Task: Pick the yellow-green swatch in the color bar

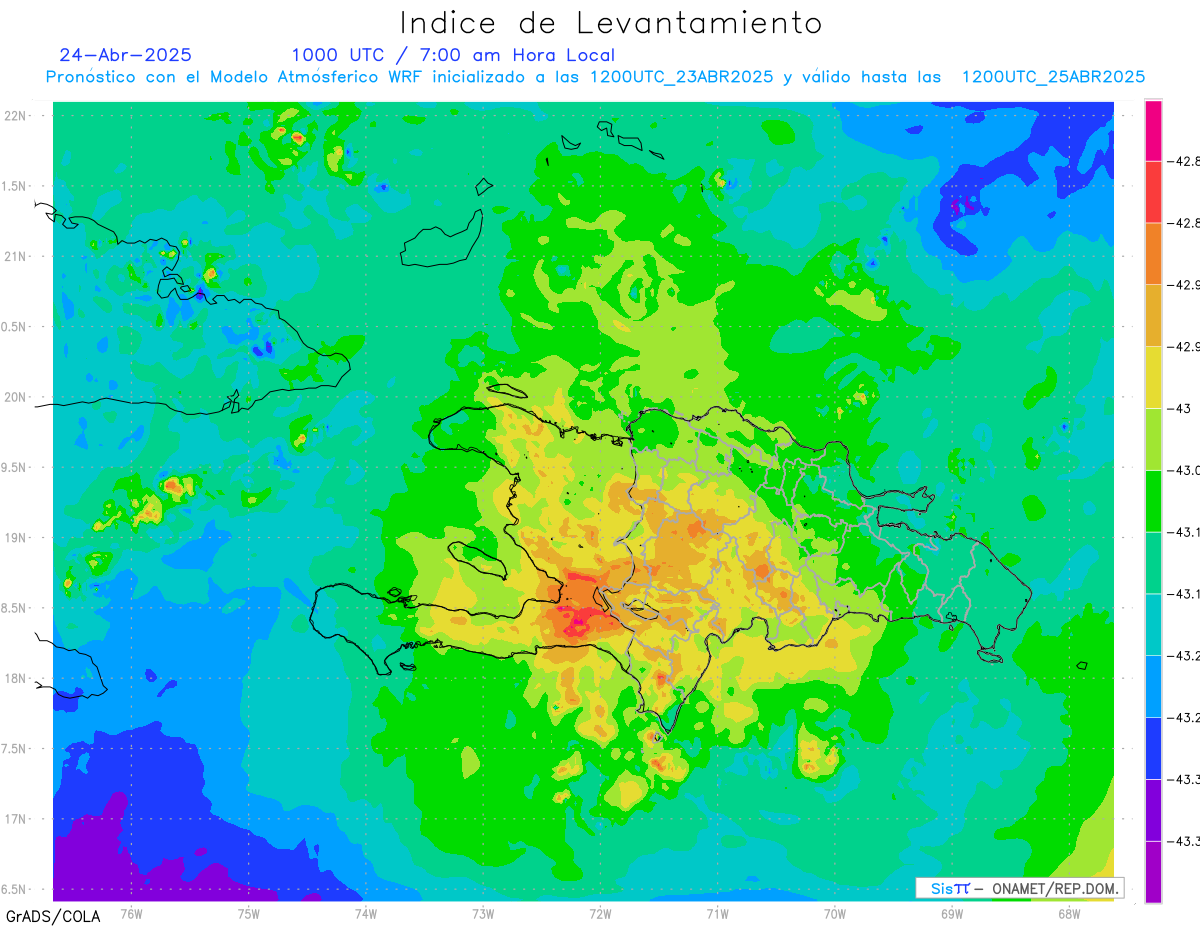Action: [x=1153, y=439]
